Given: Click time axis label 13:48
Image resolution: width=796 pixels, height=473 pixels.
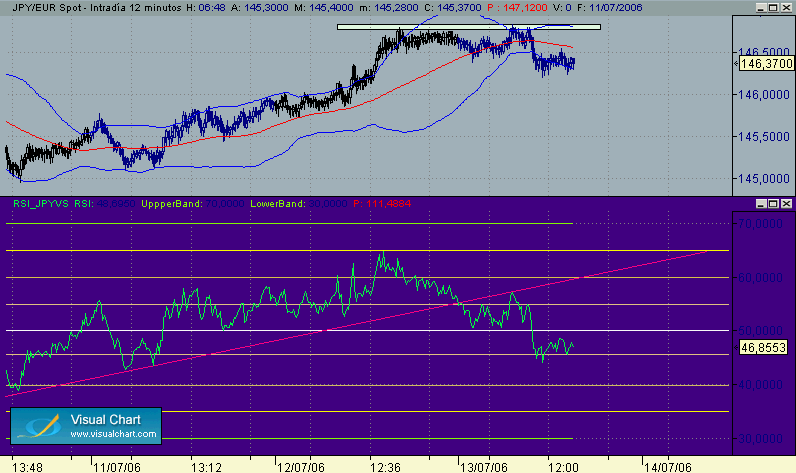Looking at the screenshot, I should pyautogui.click(x=27, y=467).
